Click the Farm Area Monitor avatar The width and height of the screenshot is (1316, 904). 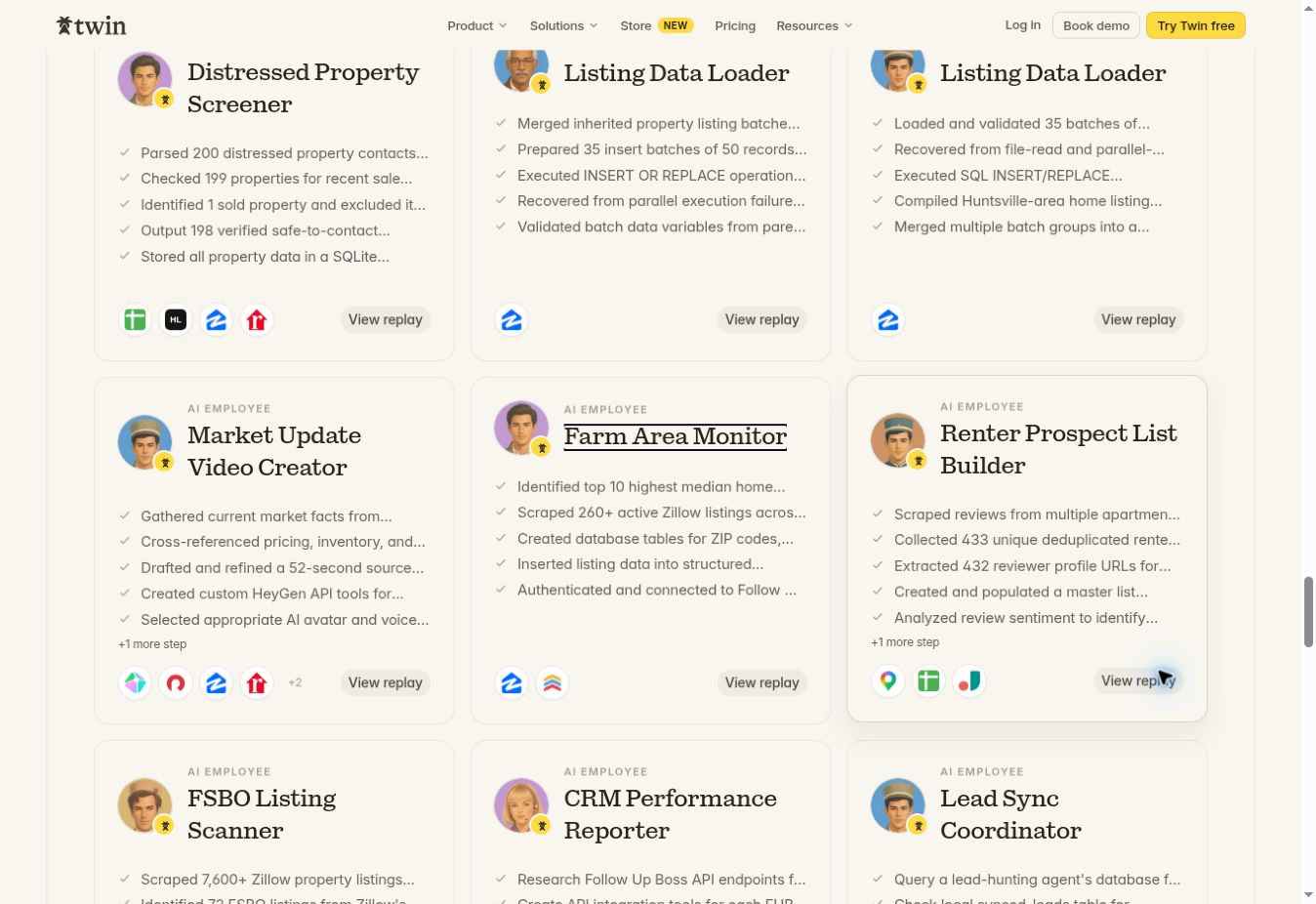(522, 429)
